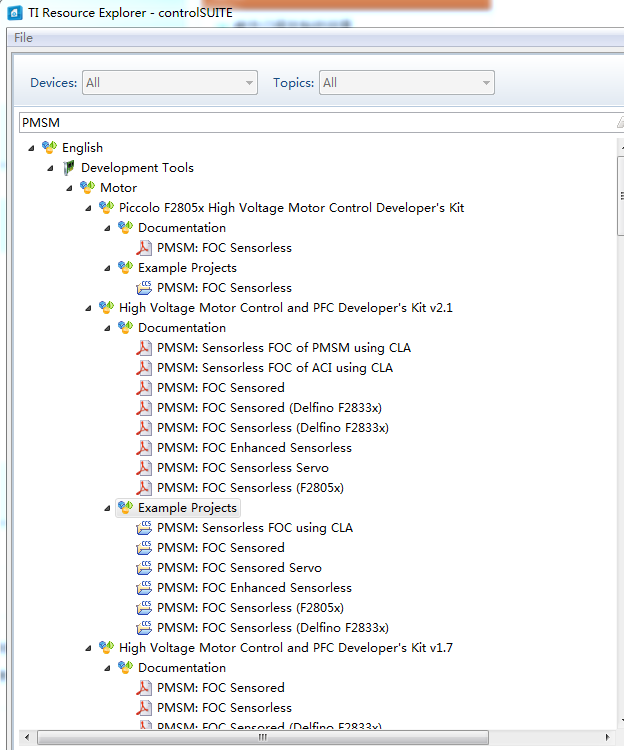This screenshot has width=624, height=750.
Task: Click PDF icon for v2.1 FOC Sensored (Delfino F2833x) doc
Action: click(x=144, y=408)
